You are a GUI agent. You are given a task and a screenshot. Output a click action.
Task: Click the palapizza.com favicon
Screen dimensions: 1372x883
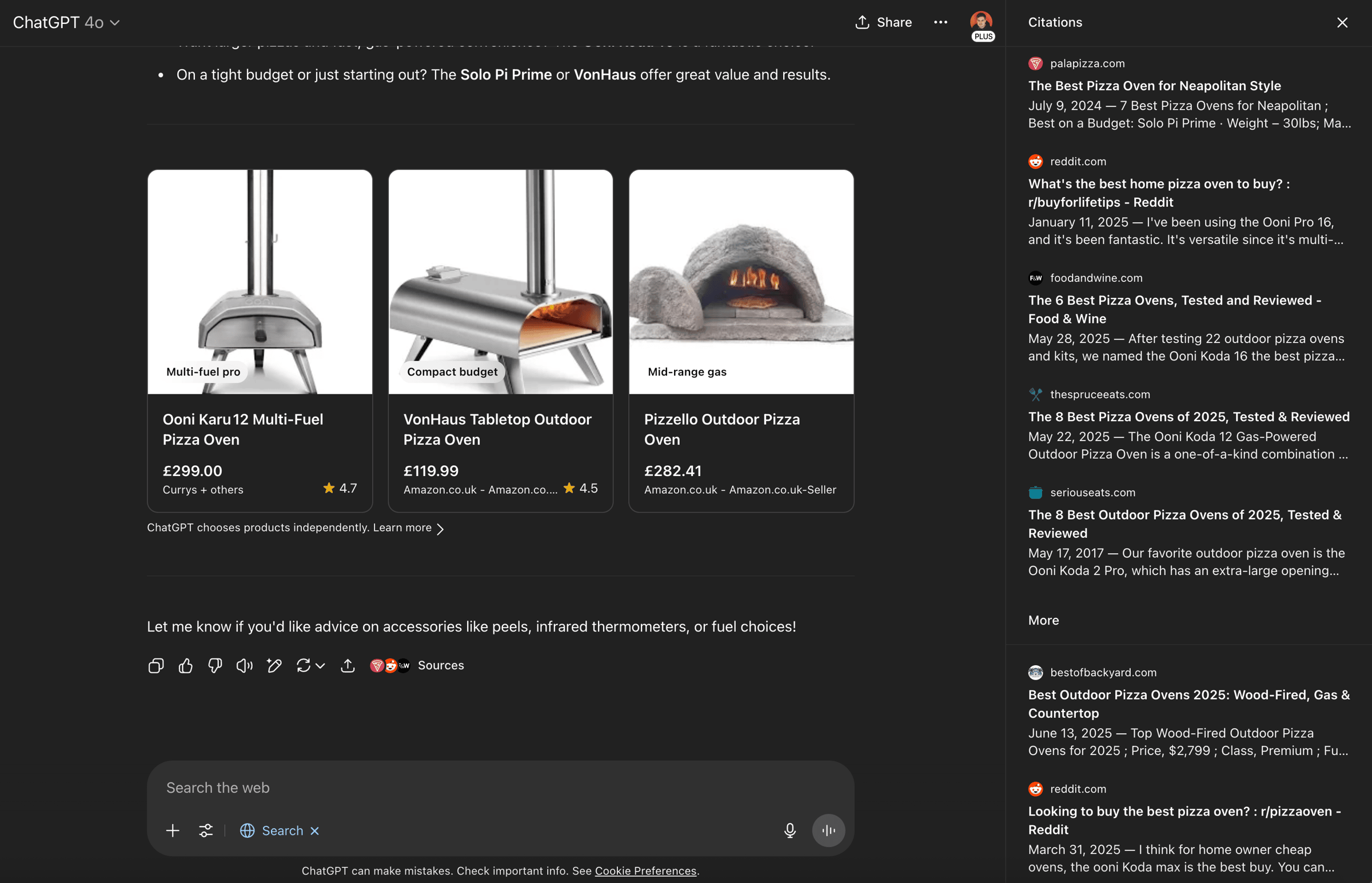click(1035, 63)
